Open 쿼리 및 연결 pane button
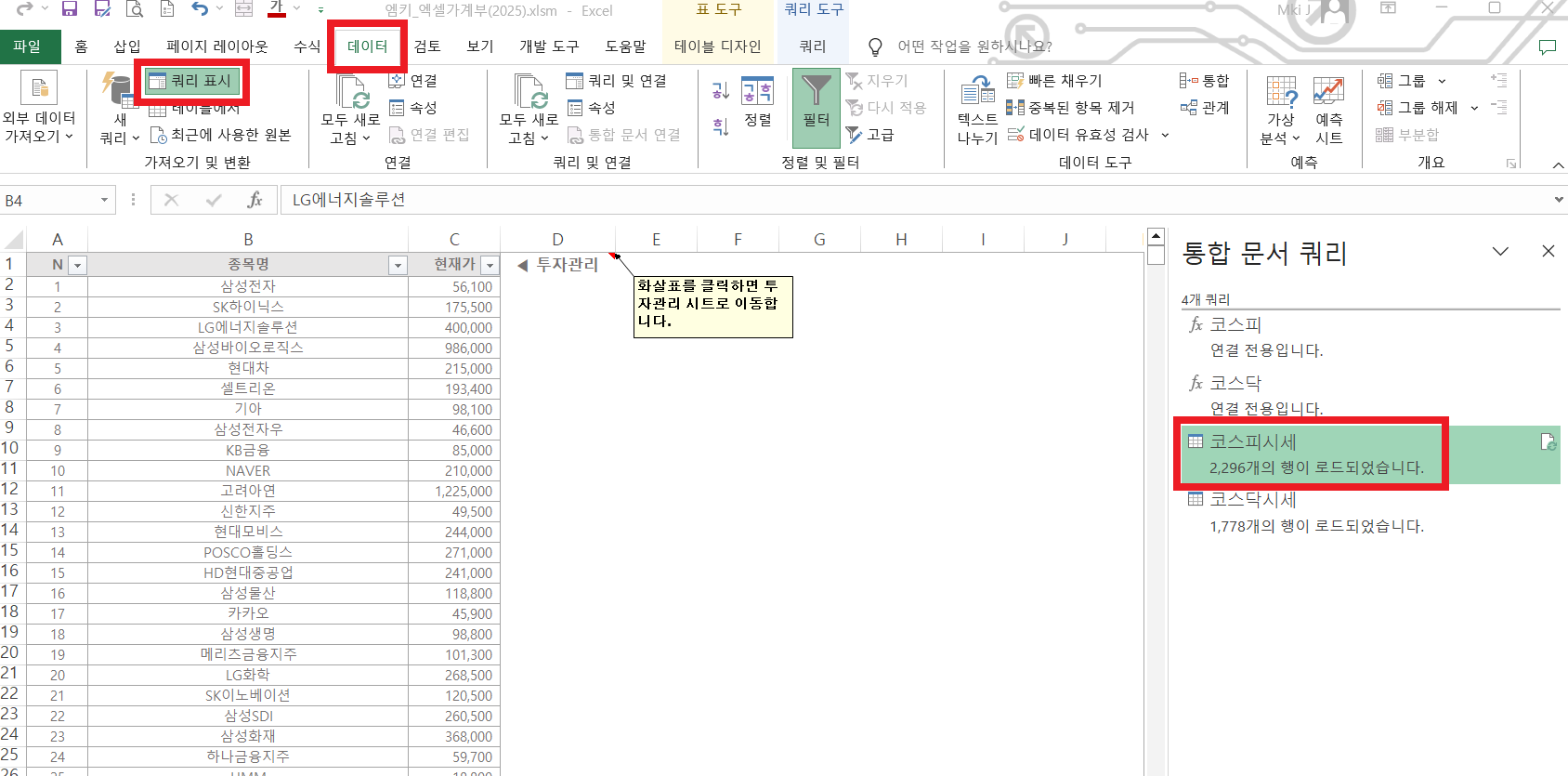The width and height of the screenshot is (1568, 776). click(617, 81)
